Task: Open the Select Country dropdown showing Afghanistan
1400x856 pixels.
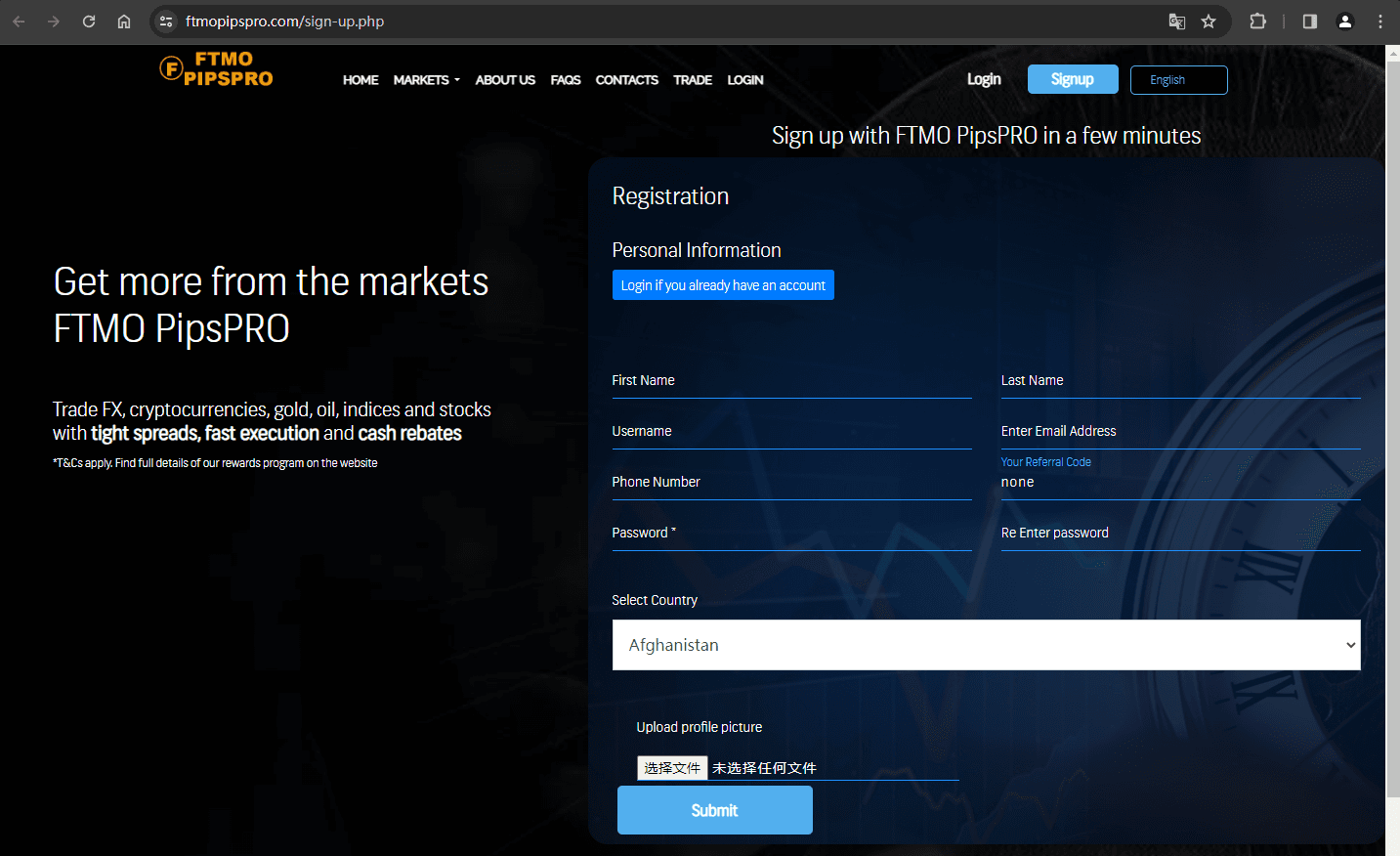Action: (x=986, y=645)
